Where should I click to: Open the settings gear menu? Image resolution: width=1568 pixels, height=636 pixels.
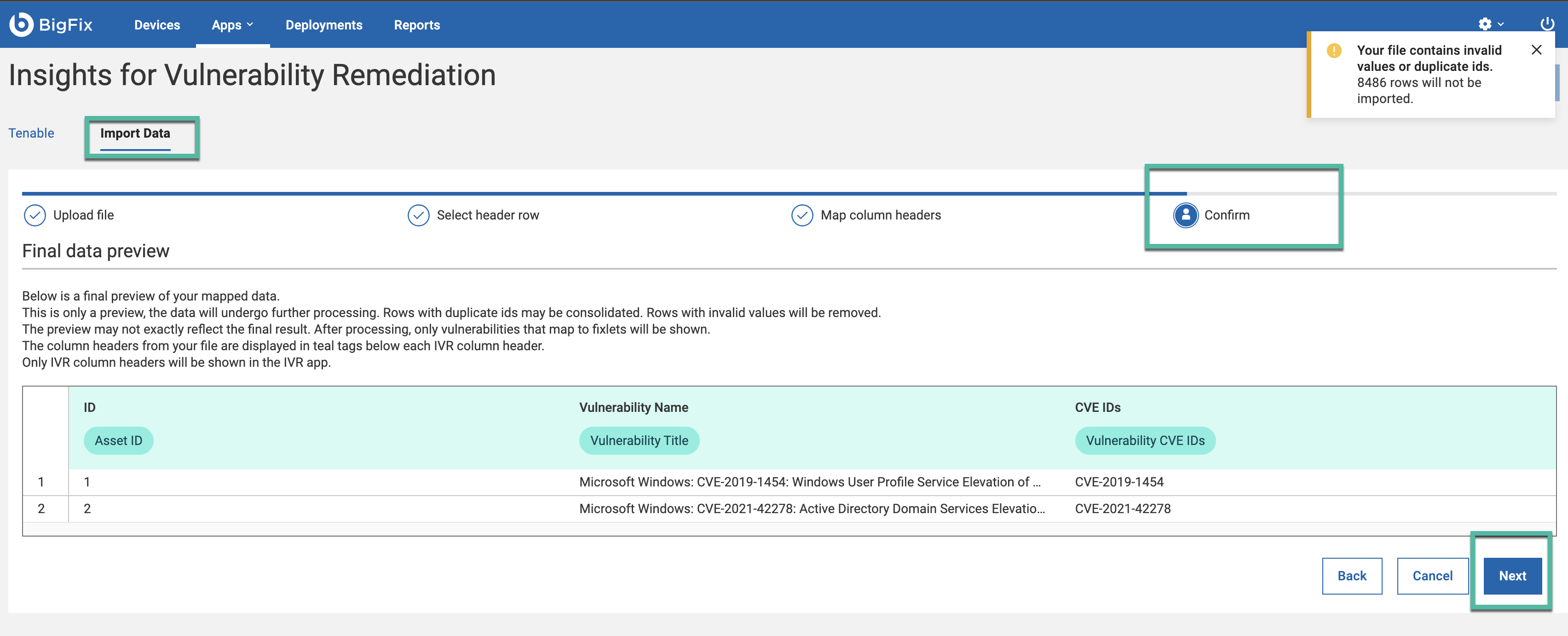pyautogui.click(x=1485, y=24)
